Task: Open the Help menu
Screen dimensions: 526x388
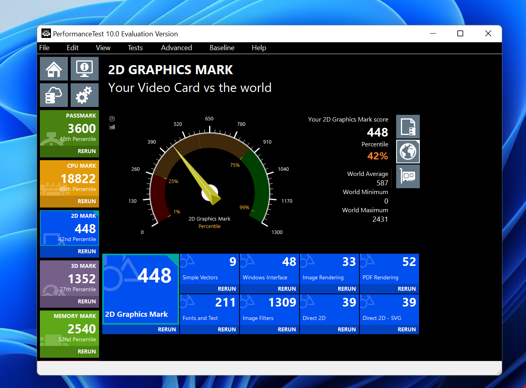Action: pos(259,48)
